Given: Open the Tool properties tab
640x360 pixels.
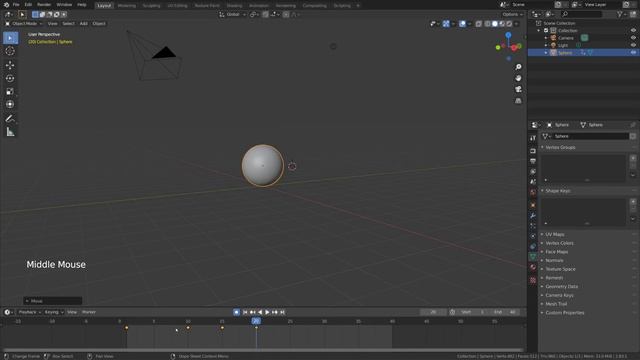Looking at the screenshot, I should click(x=533, y=138).
